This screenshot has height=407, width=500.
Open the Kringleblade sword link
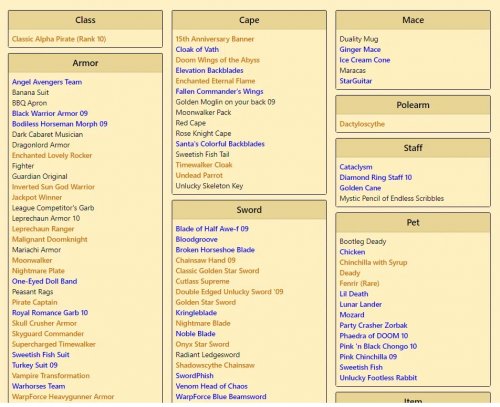tap(196, 313)
